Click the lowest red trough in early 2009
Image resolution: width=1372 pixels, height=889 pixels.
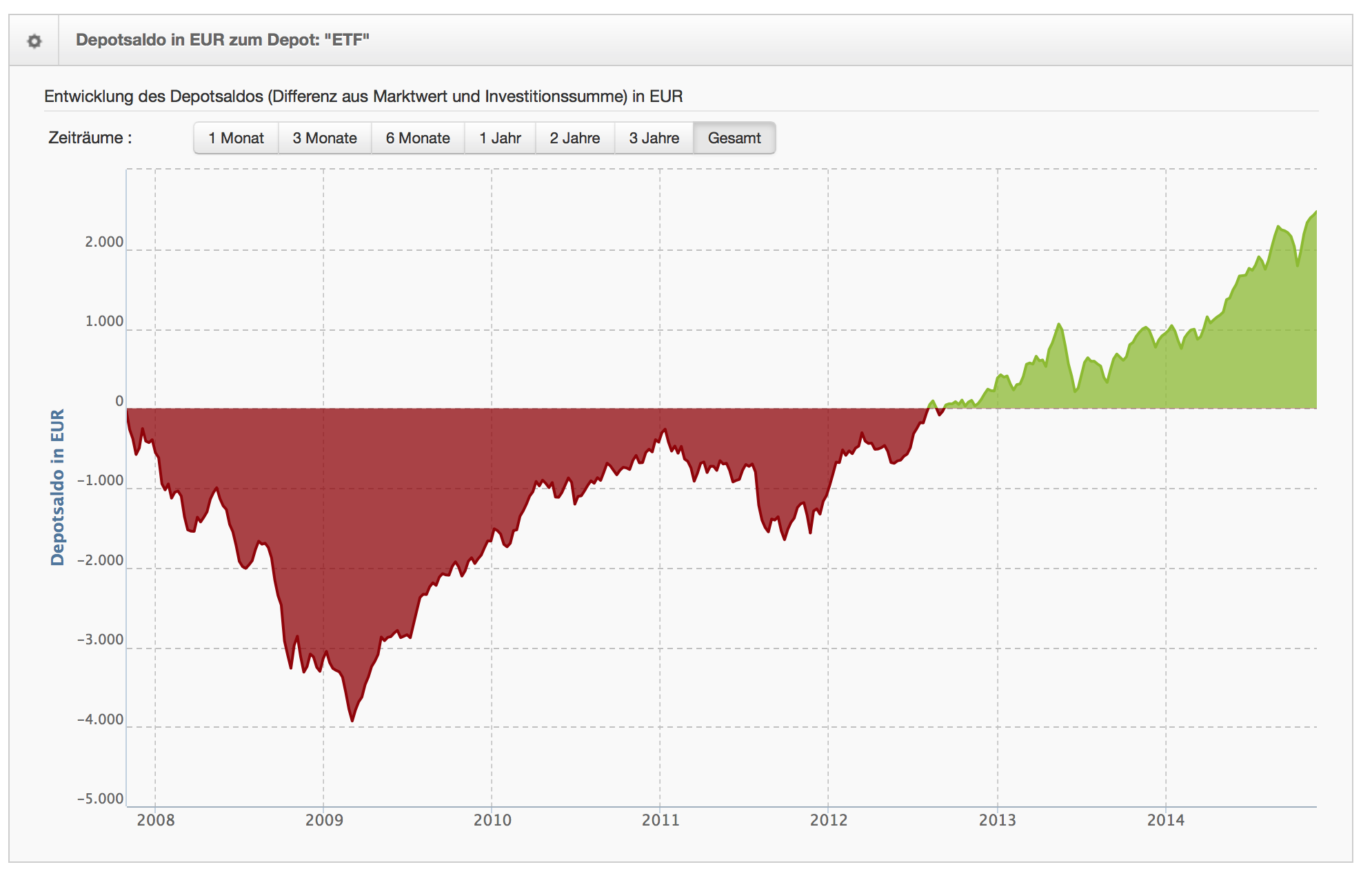(352, 719)
